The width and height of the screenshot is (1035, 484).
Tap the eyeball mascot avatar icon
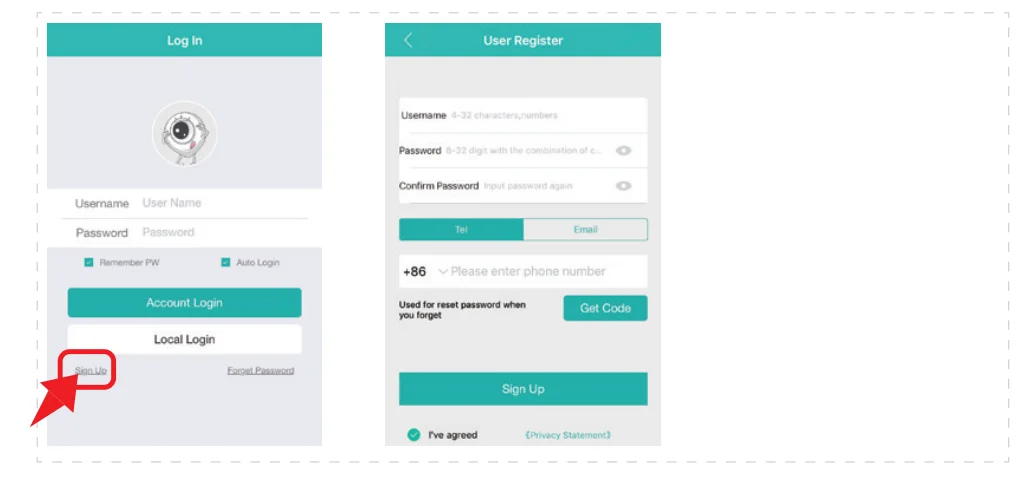[x=184, y=133]
